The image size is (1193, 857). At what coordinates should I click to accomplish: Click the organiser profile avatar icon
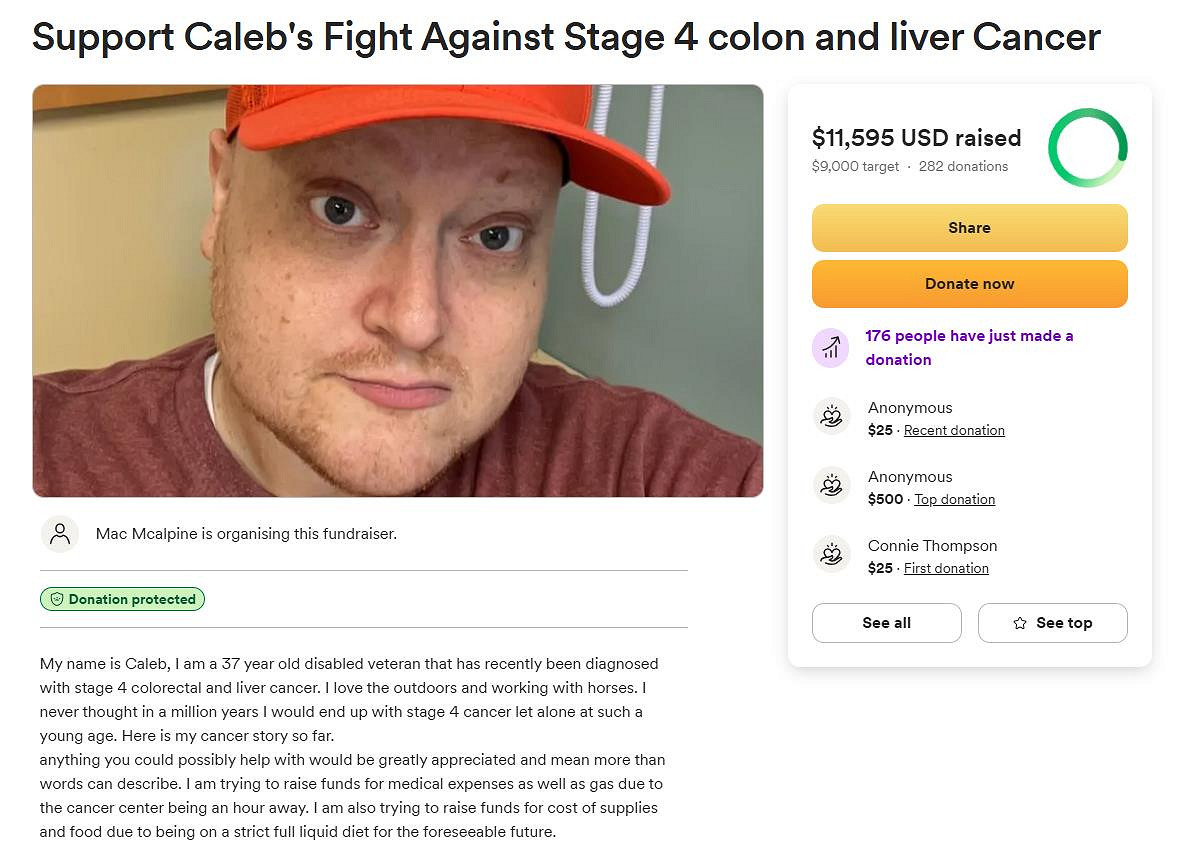60,534
